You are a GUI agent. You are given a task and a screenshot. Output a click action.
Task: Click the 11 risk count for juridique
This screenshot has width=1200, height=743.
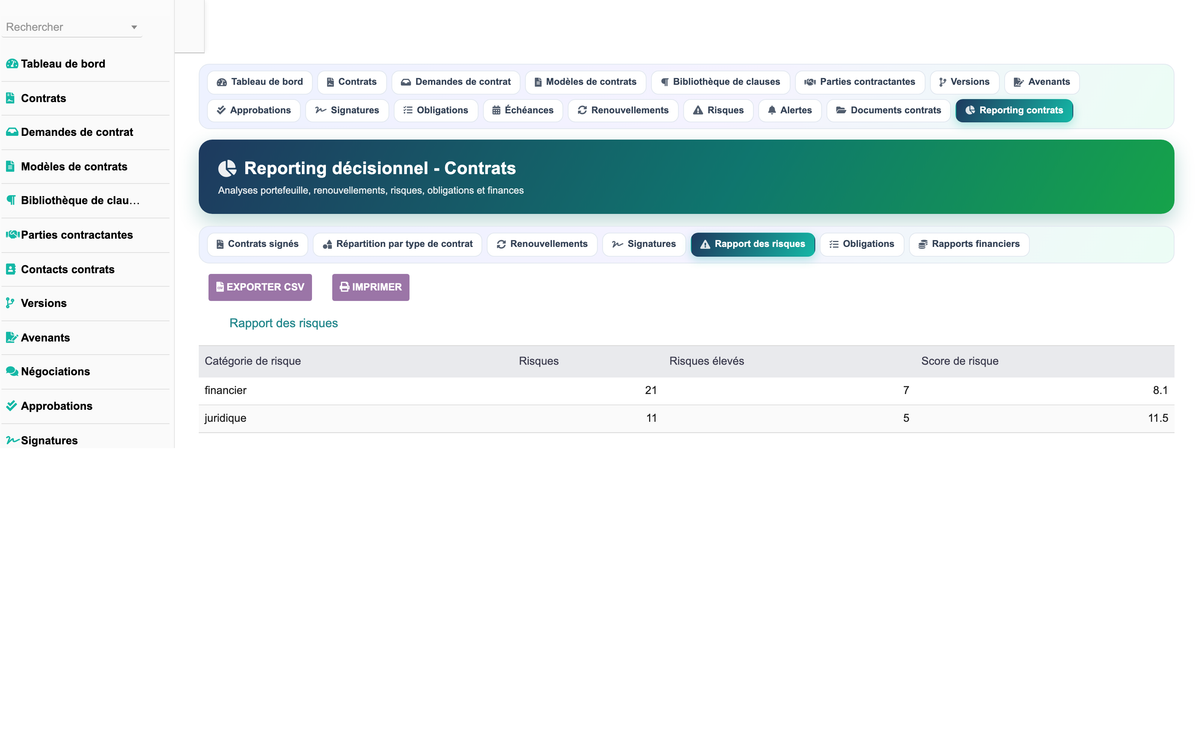(651, 418)
